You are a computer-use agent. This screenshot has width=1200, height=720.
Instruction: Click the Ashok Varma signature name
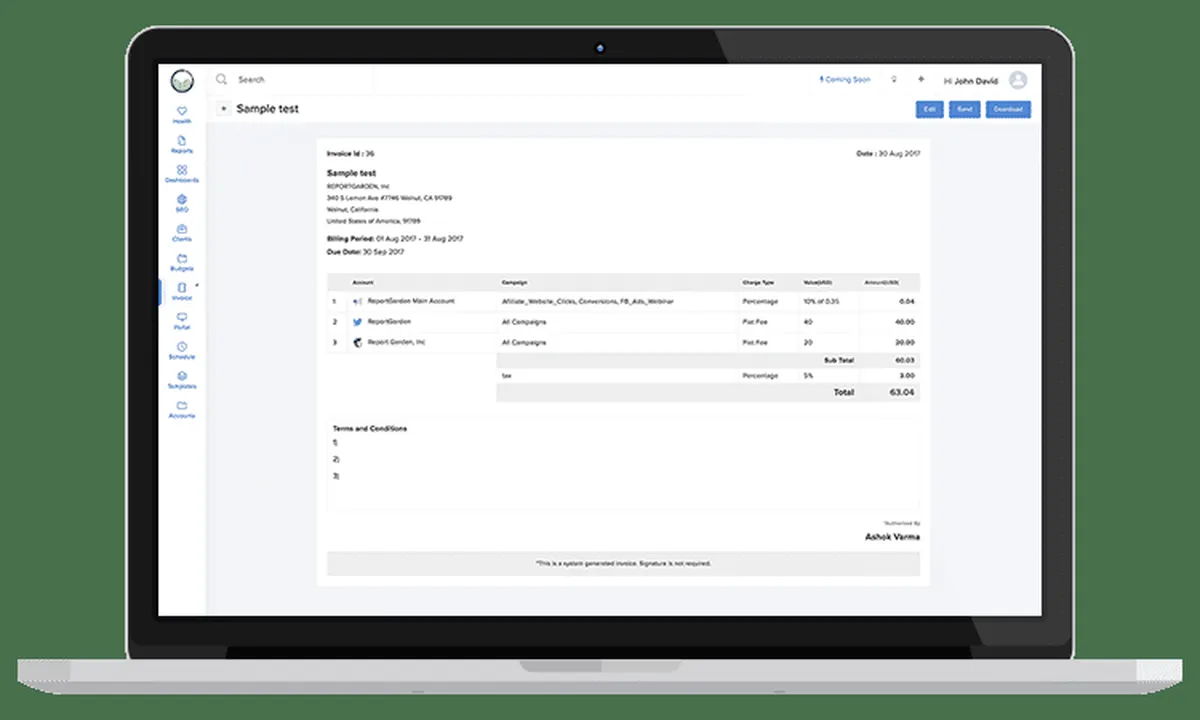[x=893, y=537]
